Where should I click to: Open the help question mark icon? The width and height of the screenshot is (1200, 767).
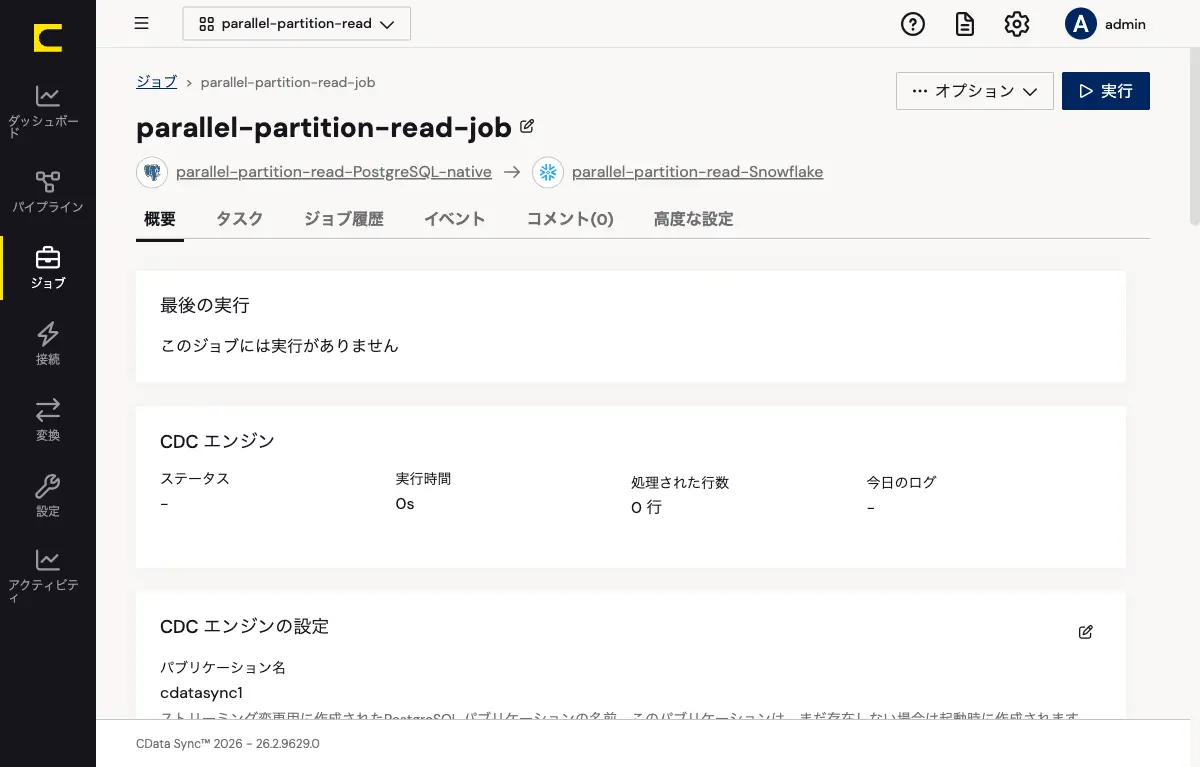913,24
